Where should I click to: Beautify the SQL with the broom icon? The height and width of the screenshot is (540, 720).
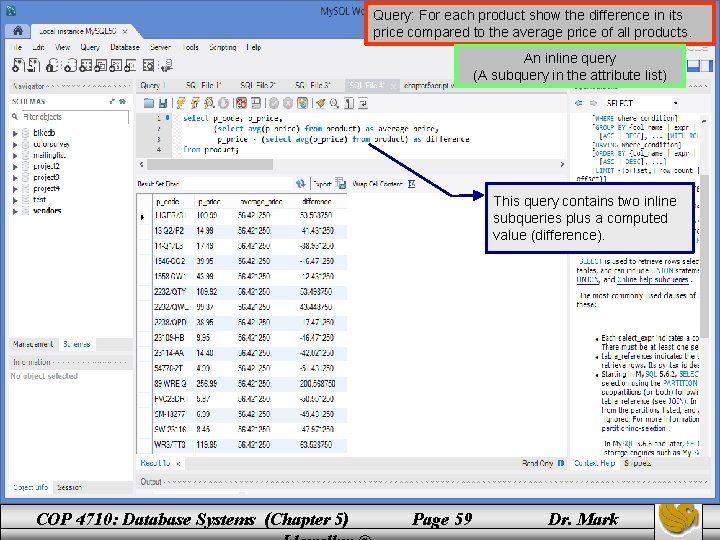tap(321, 103)
